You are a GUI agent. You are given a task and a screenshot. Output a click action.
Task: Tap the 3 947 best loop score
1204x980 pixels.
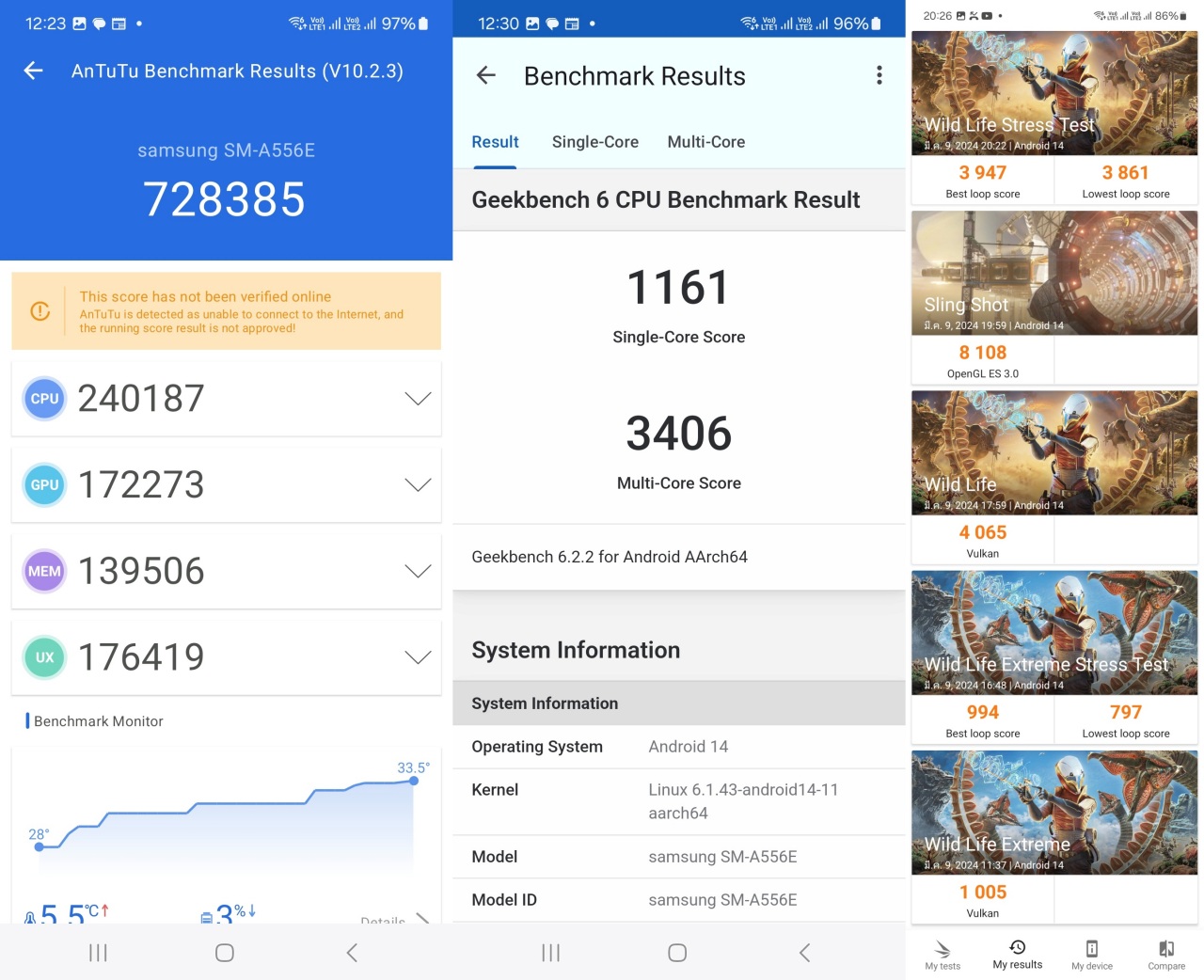coord(983,173)
